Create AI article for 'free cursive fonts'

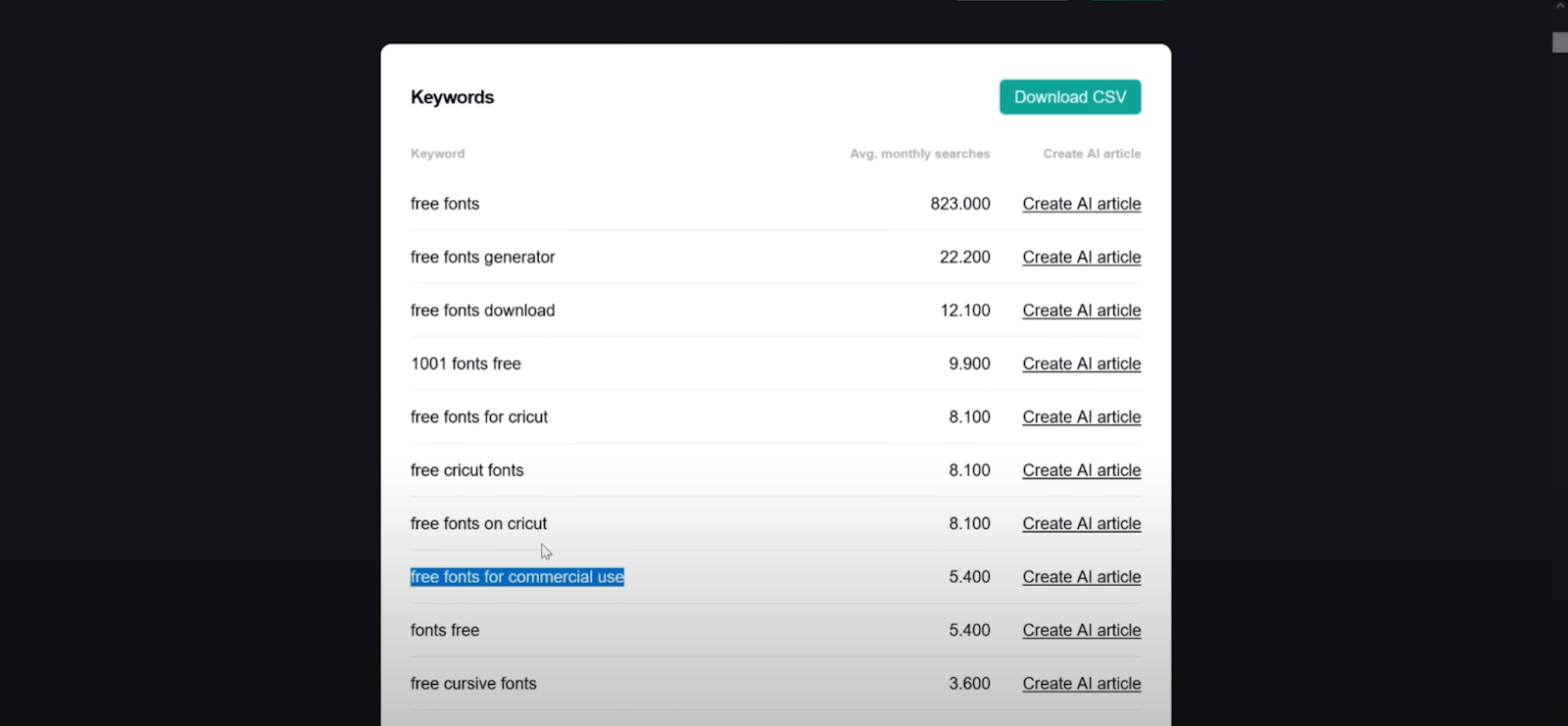1081,684
